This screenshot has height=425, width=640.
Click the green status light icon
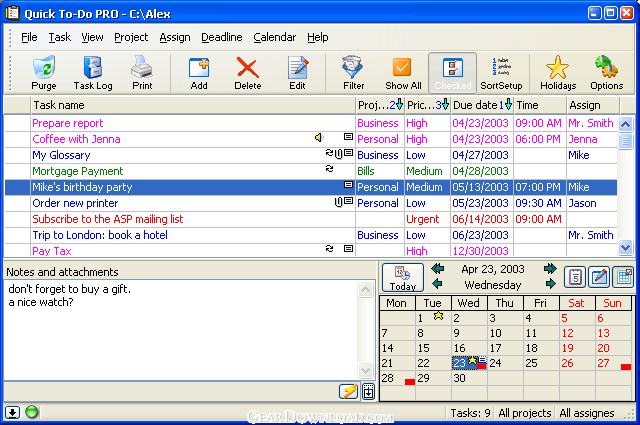coord(32,412)
